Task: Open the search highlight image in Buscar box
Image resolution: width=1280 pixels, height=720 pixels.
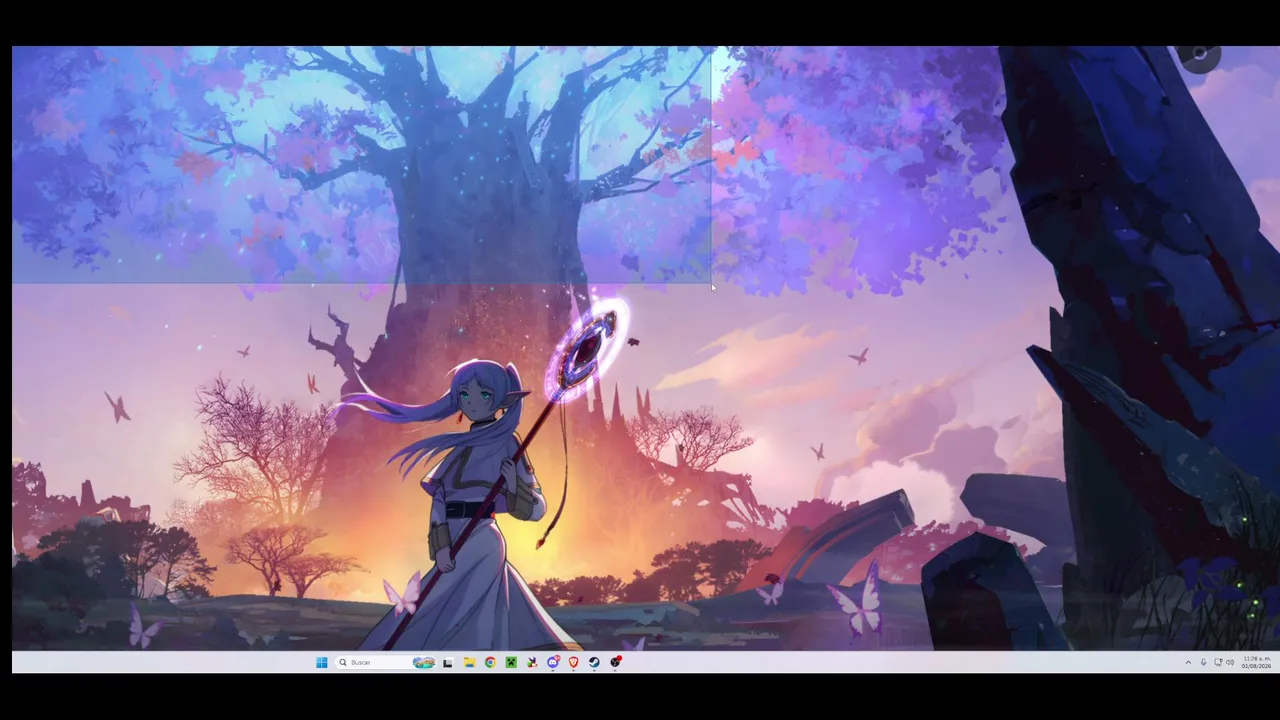Action: click(424, 662)
